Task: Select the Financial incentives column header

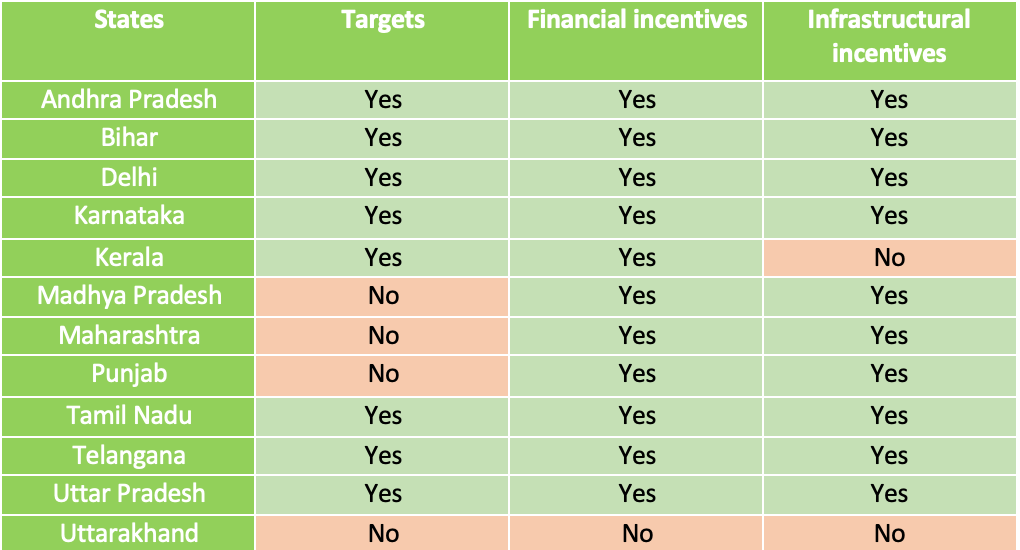Action: 636,41
